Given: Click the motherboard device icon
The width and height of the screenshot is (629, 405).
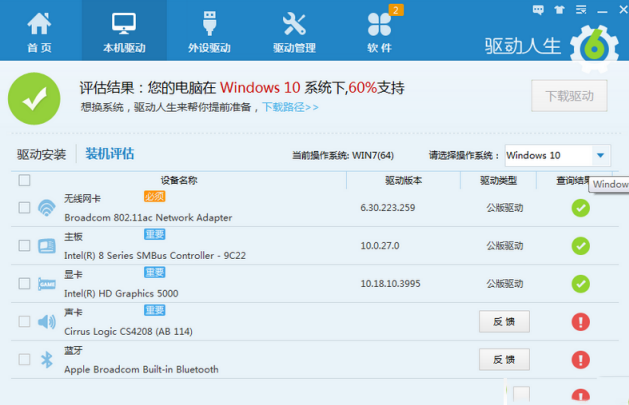Looking at the screenshot, I should 47,246.
